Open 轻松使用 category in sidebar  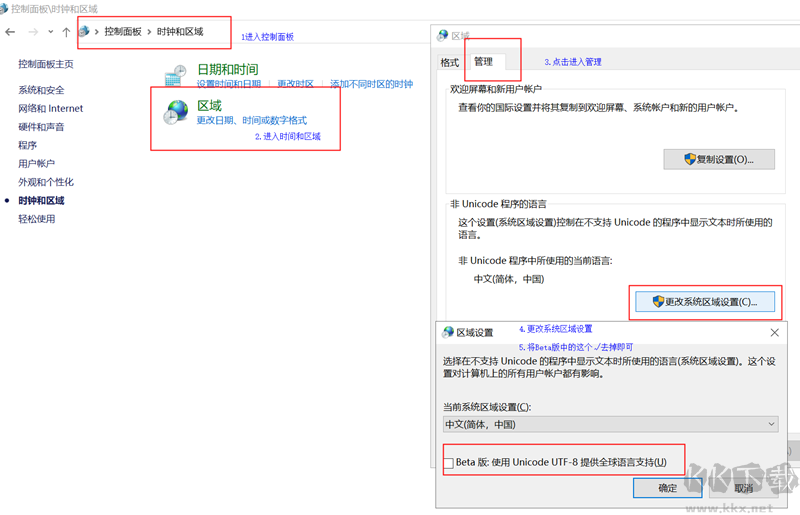coord(37,219)
